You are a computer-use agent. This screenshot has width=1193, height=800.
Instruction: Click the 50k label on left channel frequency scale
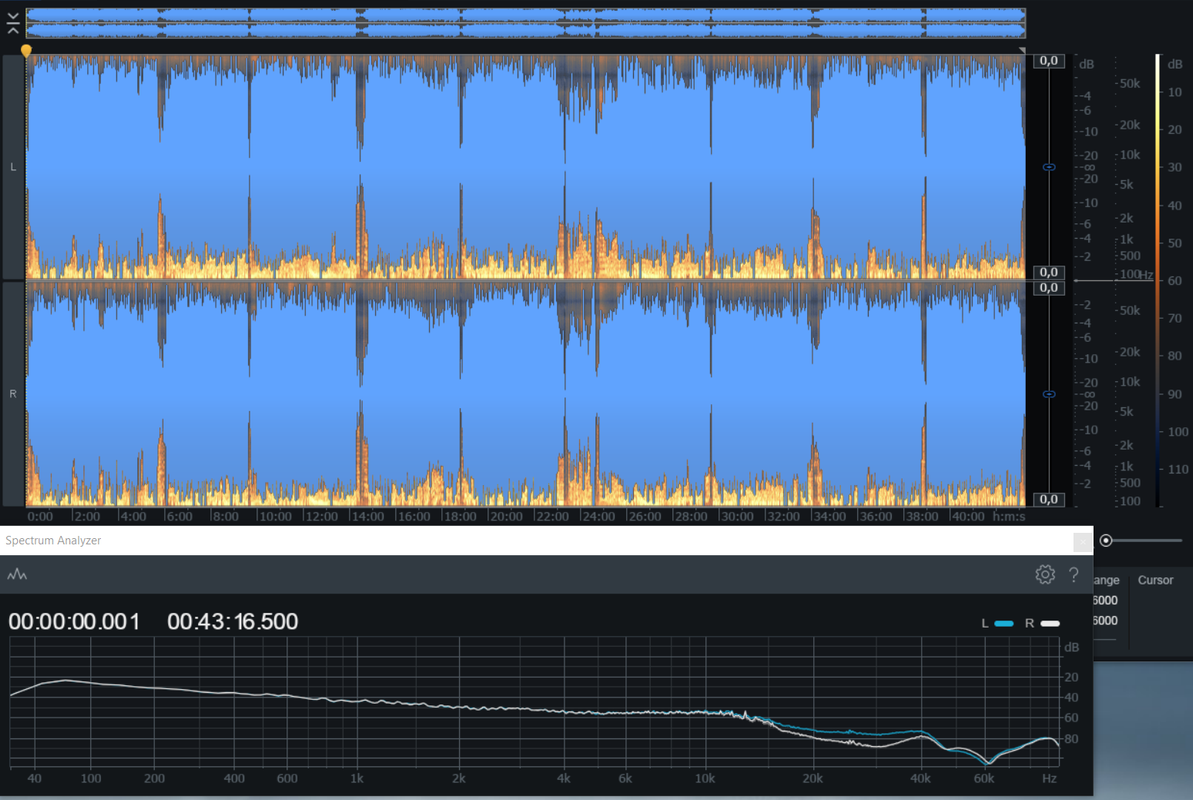(1130, 84)
